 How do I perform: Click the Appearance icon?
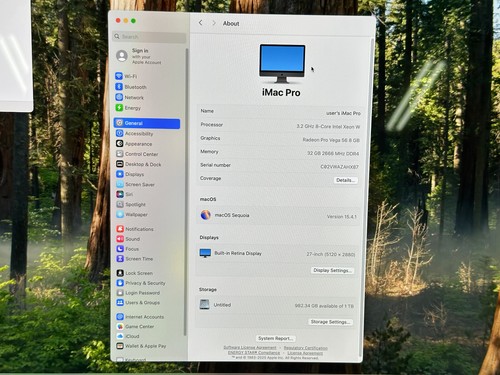[x=119, y=144]
